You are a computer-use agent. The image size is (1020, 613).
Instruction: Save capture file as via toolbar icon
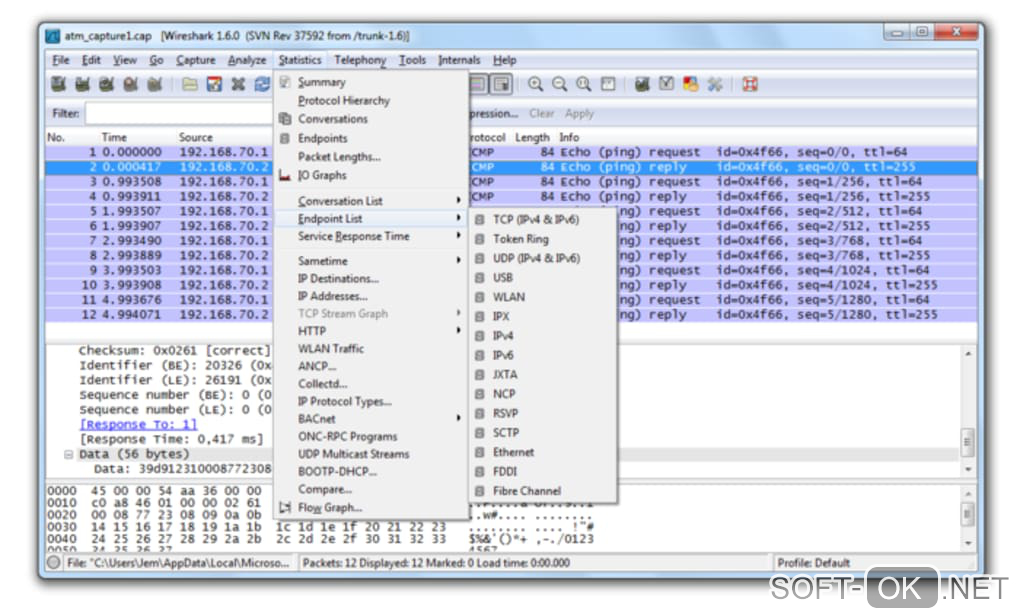pyautogui.click(x=214, y=84)
